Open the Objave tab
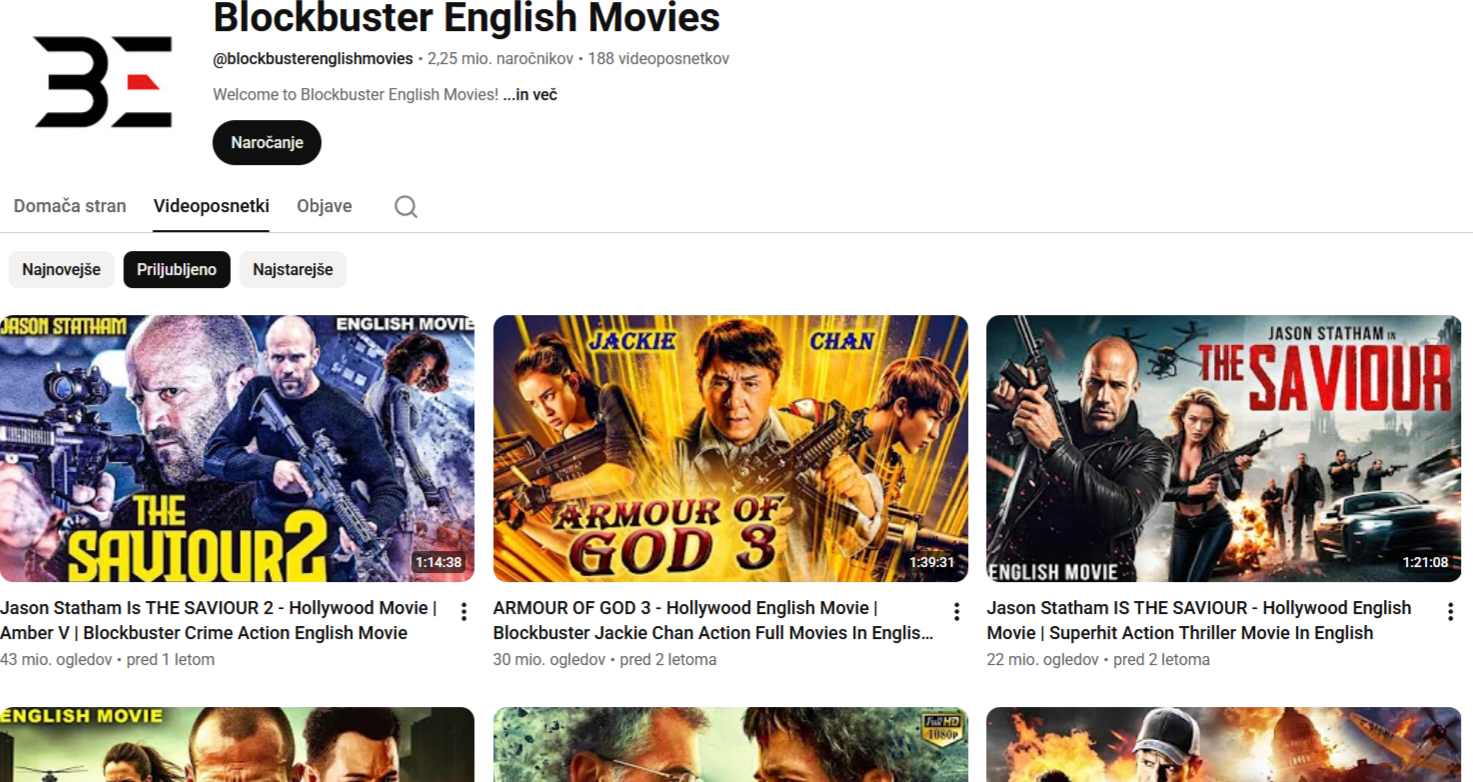Image resolution: width=1473 pixels, height=782 pixels. 324,206
